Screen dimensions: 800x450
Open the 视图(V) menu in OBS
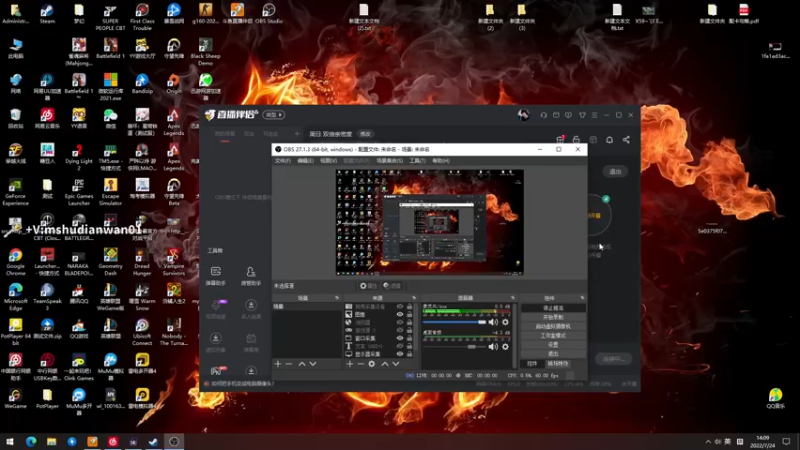328,161
